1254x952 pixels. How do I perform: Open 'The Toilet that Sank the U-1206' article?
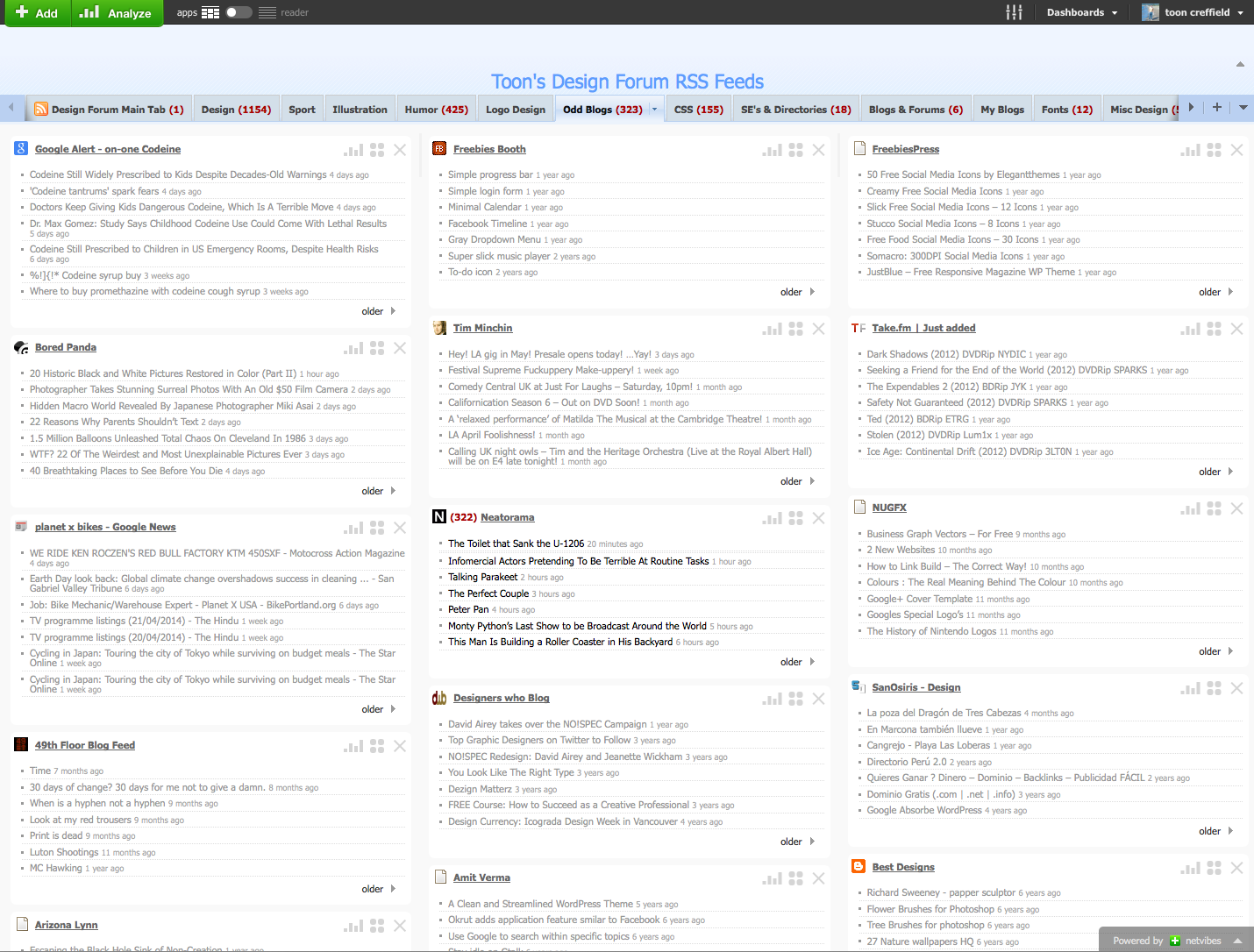pyautogui.click(x=516, y=543)
